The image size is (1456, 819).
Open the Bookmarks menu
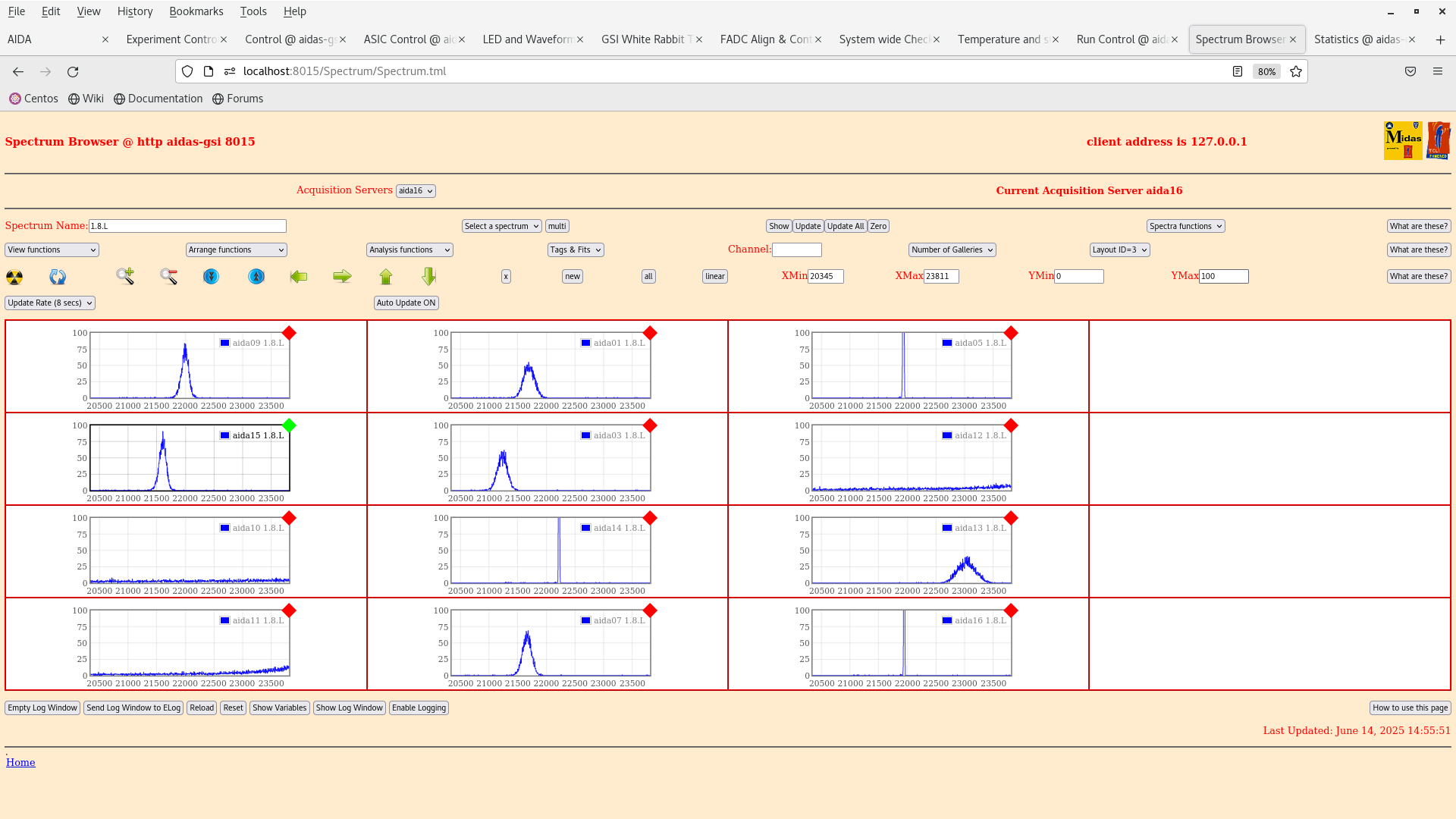tap(196, 11)
